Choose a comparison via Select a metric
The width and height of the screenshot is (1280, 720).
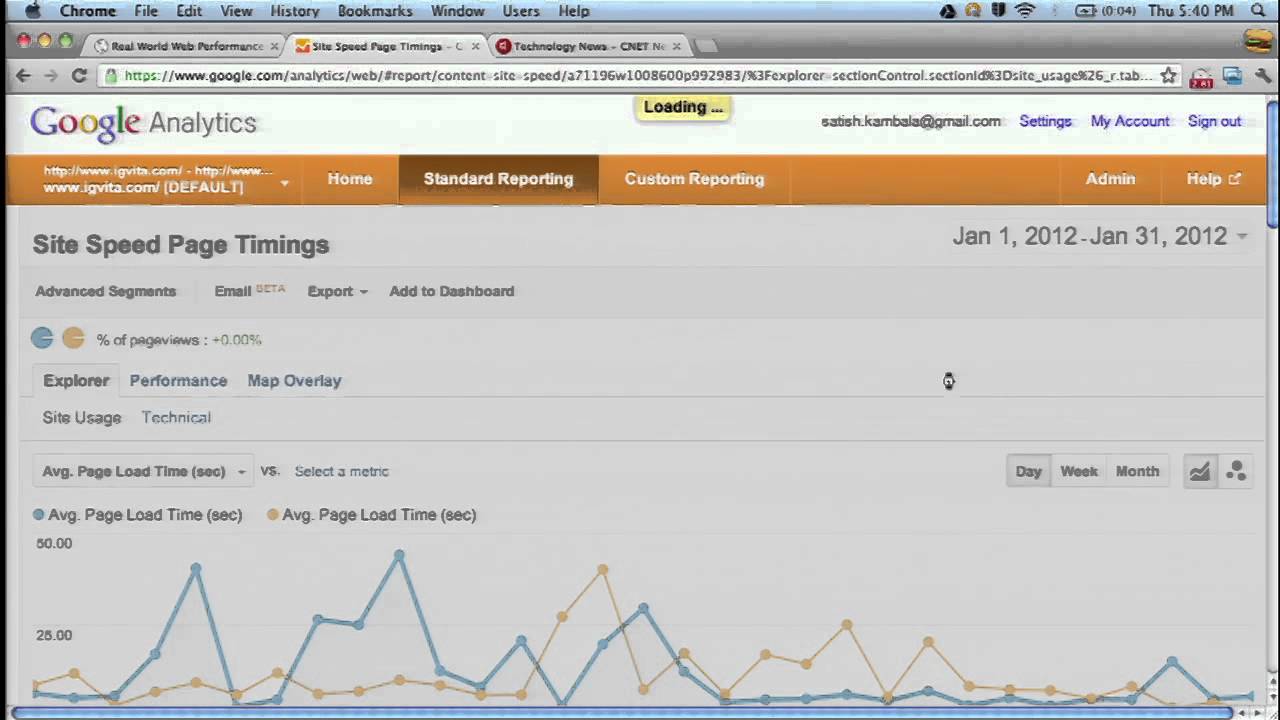coord(341,471)
